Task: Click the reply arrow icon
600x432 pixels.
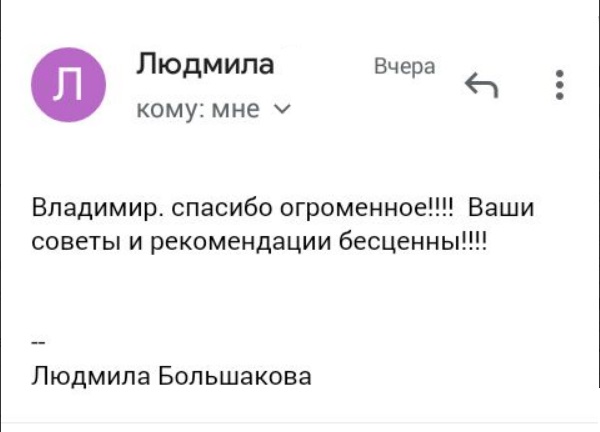Action: tap(482, 87)
